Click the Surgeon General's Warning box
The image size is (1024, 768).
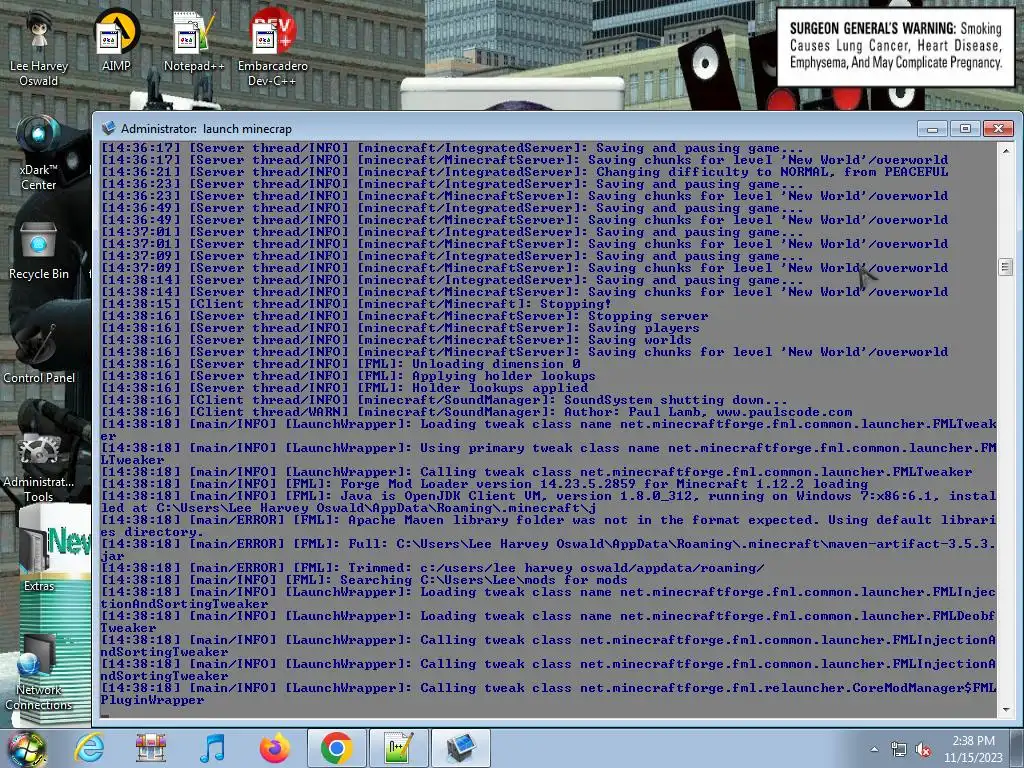click(x=895, y=46)
